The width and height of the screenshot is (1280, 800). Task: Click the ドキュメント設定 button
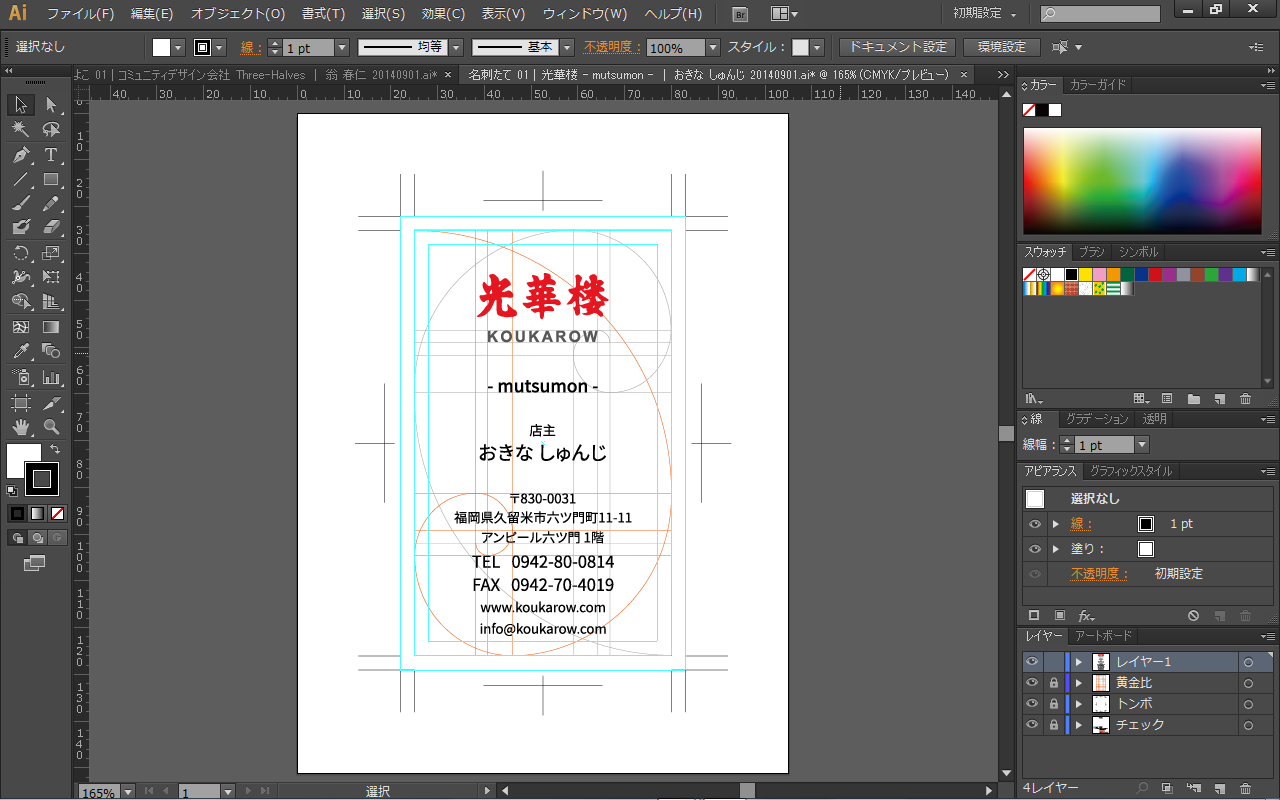coord(897,47)
